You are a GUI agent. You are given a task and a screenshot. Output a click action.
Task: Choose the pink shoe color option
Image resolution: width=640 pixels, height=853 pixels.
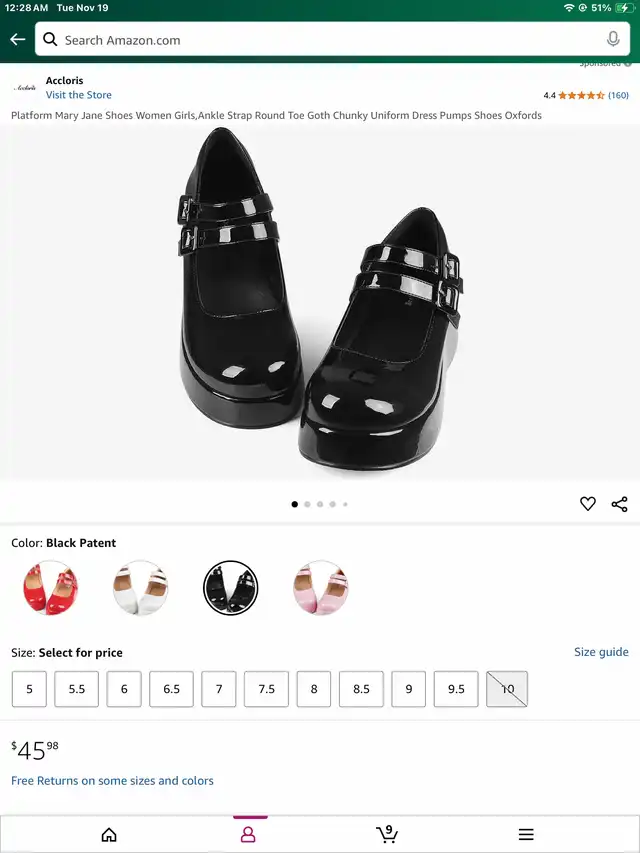[x=320, y=588]
